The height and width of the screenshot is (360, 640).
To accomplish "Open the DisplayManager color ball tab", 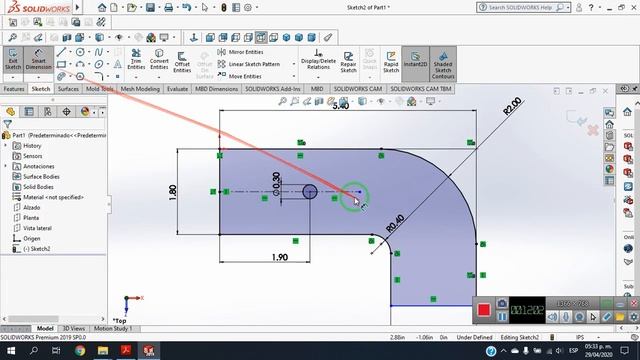I will tap(85, 111).
